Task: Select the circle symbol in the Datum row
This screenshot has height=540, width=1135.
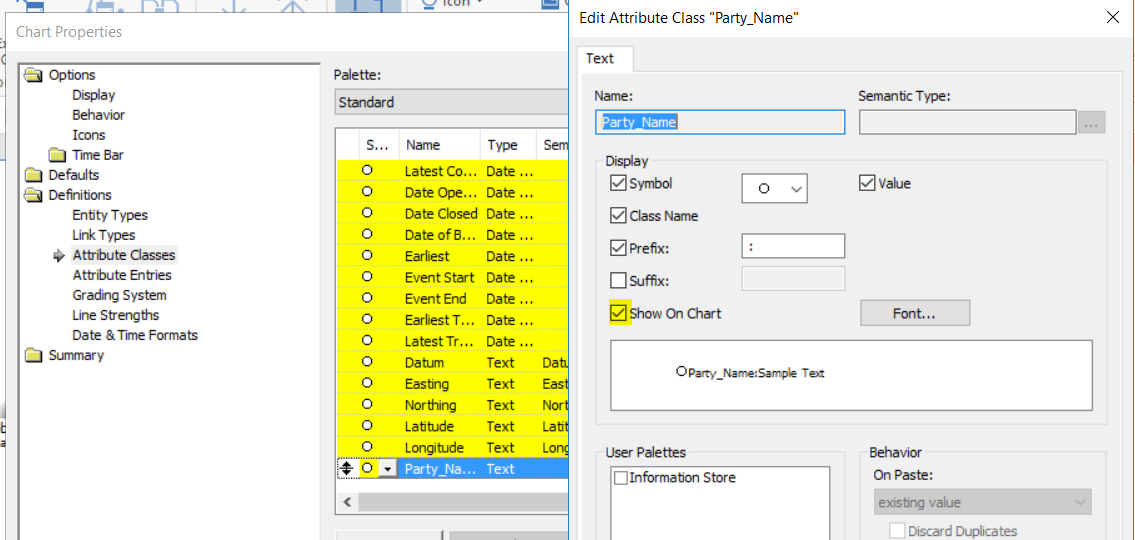Action: pyautogui.click(x=367, y=362)
